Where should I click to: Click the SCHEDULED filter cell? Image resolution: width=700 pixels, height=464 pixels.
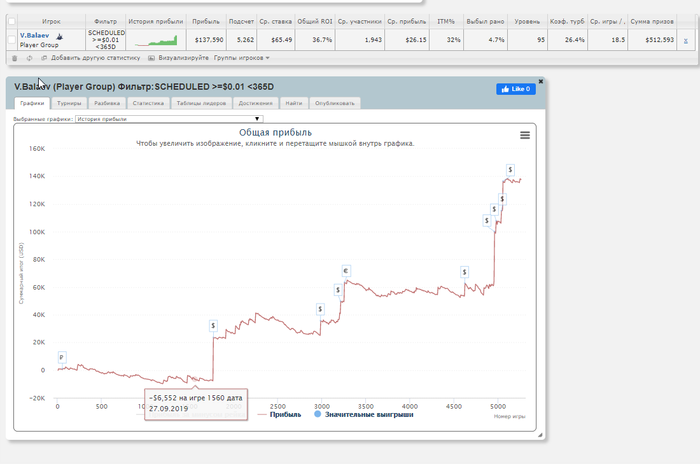tap(106, 40)
